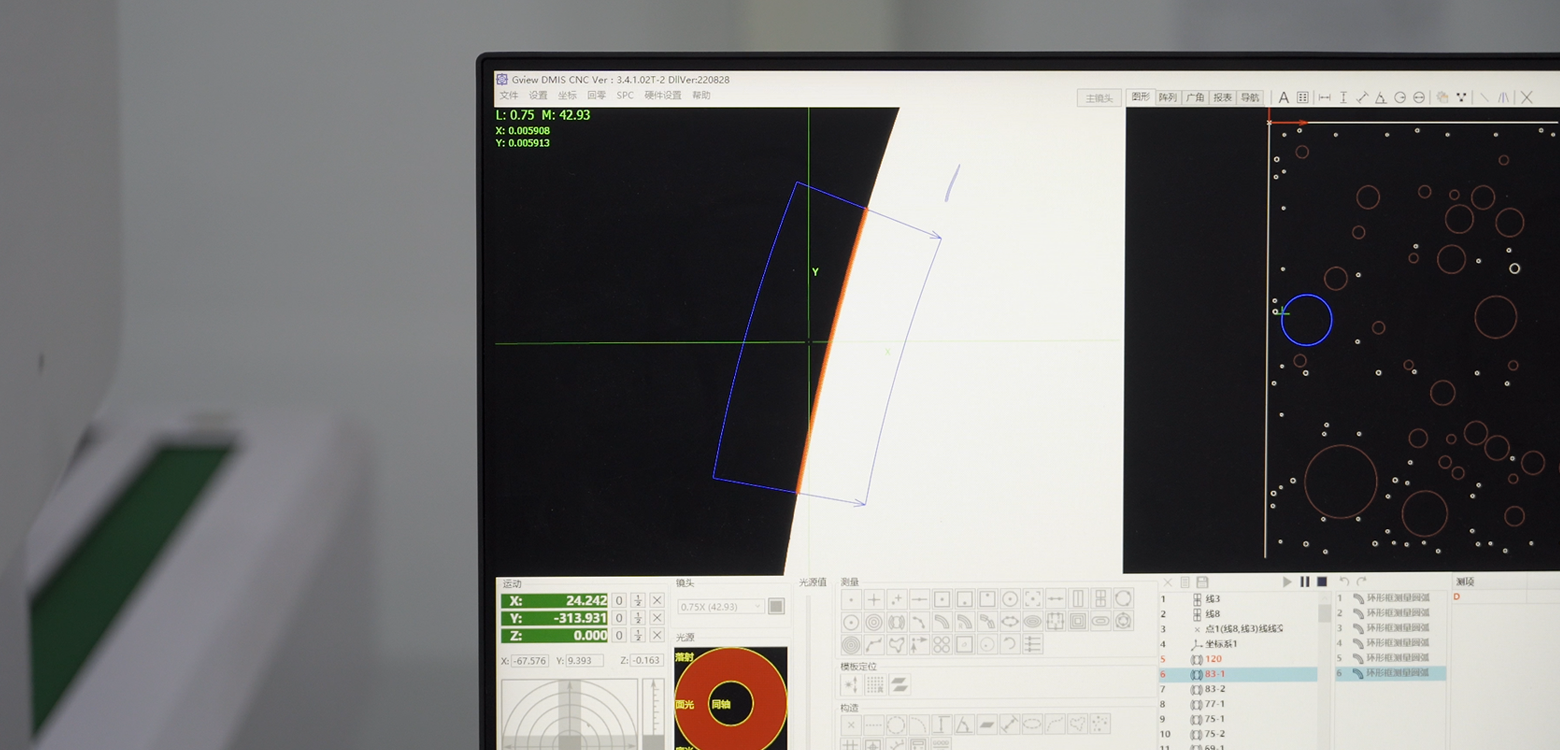Pause the running measurement program
The width and height of the screenshot is (1560, 750).
coord(1304,582)
